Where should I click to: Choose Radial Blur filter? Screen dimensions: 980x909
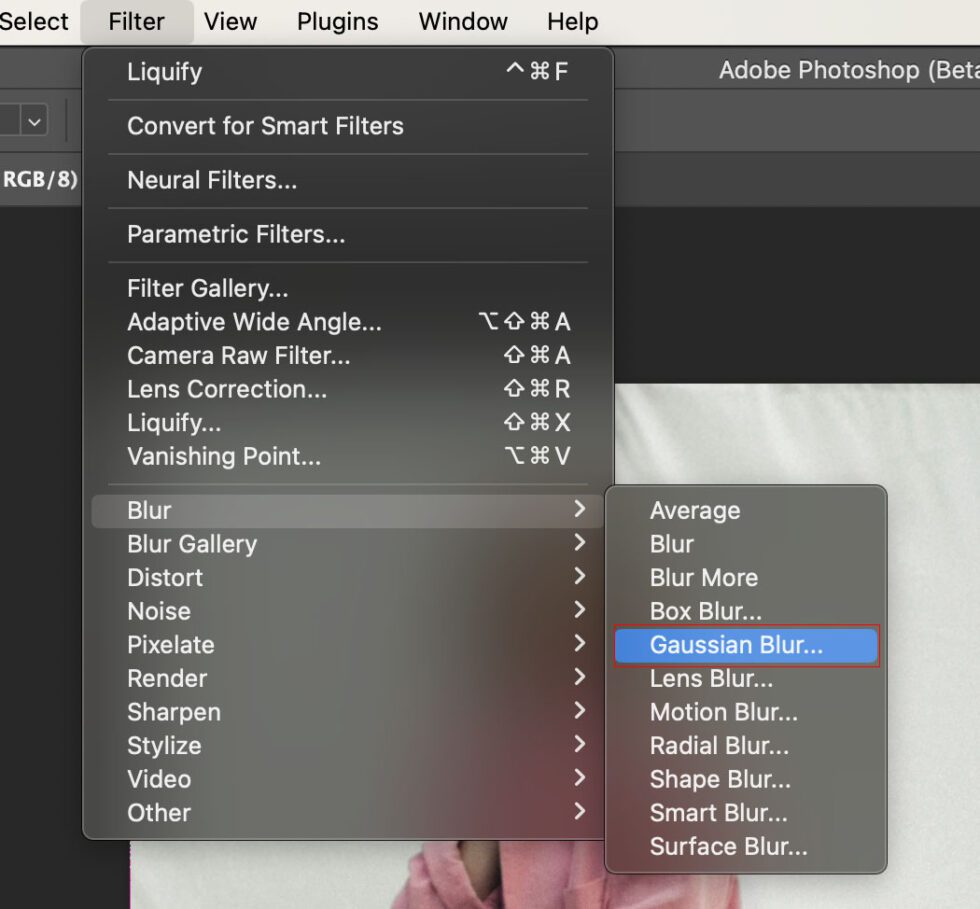[x=719, y=745]
